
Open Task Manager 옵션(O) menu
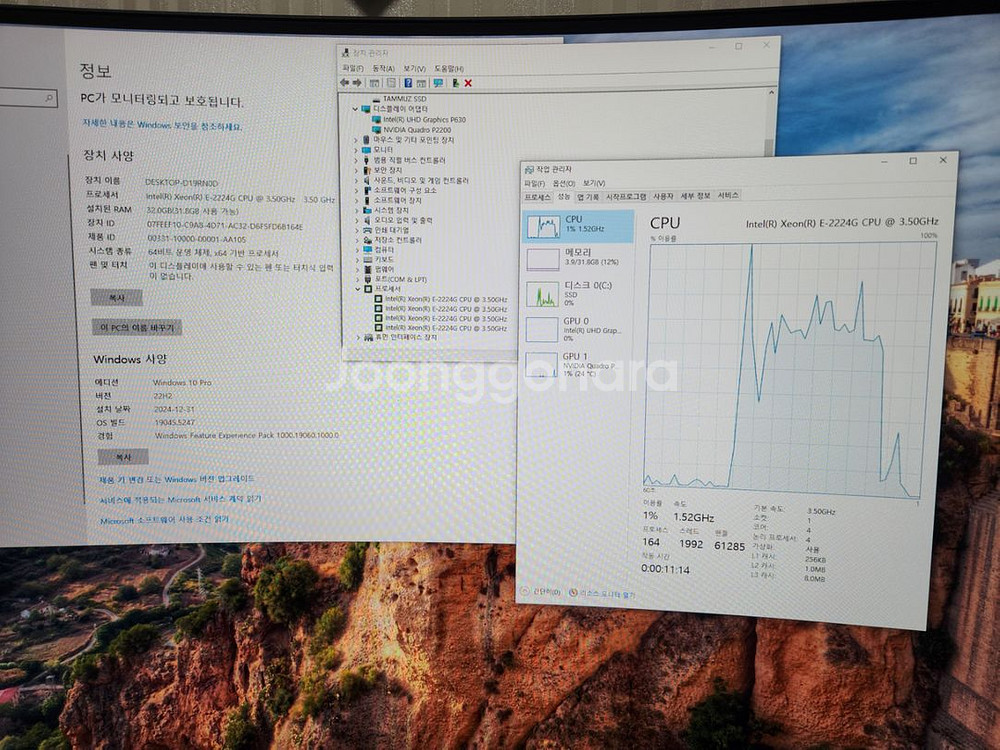coord(562,184)
